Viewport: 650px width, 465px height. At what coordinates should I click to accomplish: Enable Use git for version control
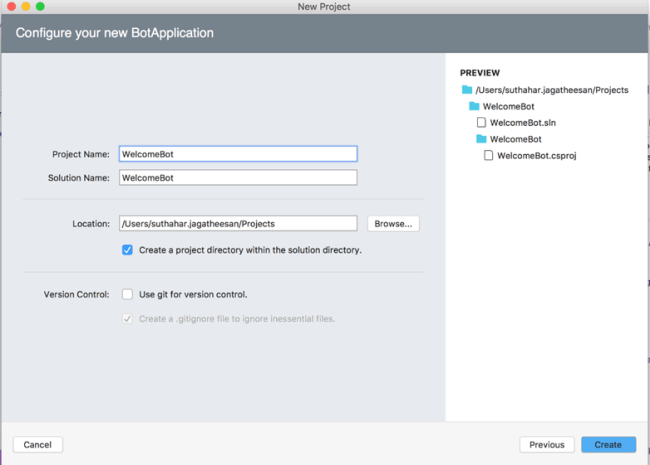click(x=127, y=294)
